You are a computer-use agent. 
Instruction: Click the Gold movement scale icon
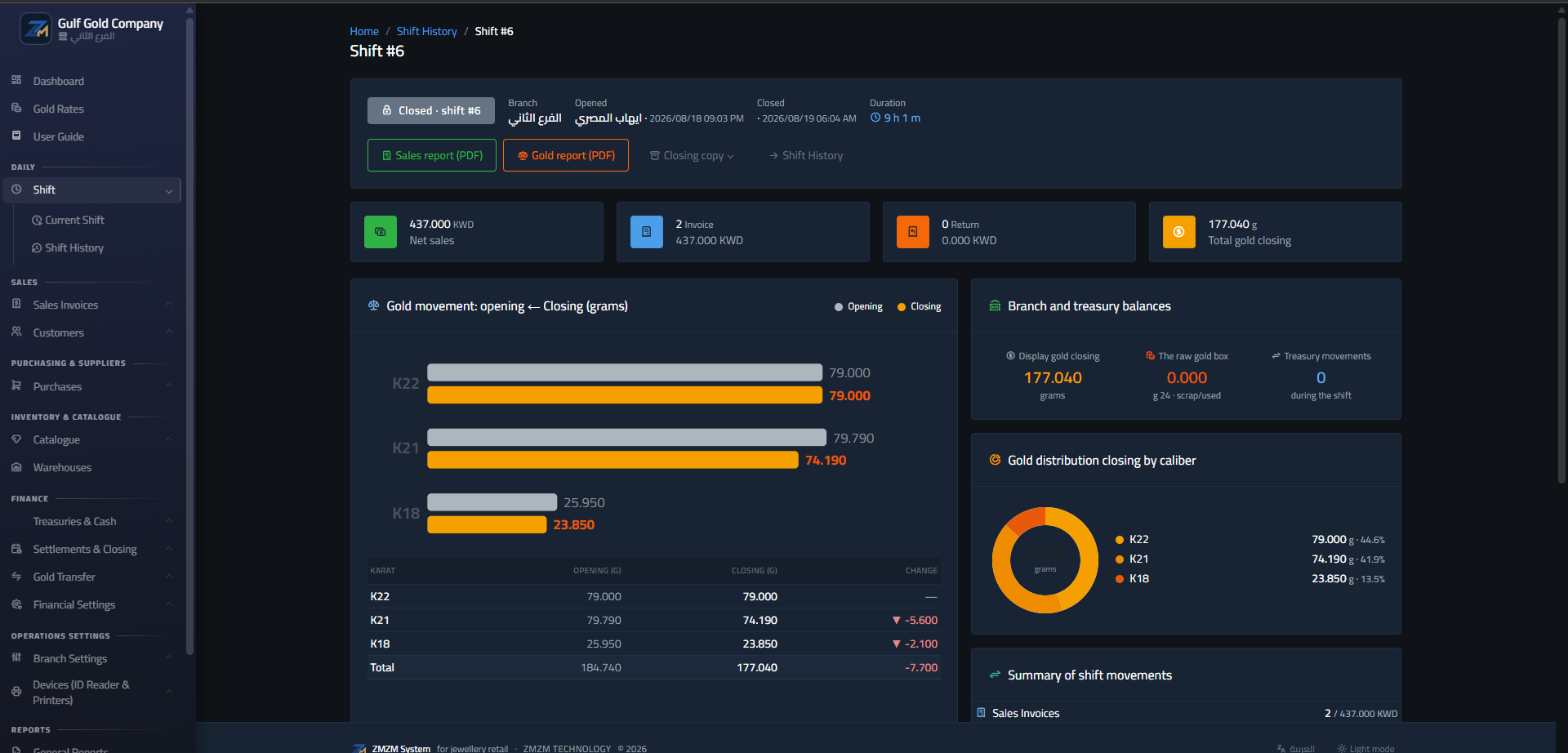tap(373, 305)
